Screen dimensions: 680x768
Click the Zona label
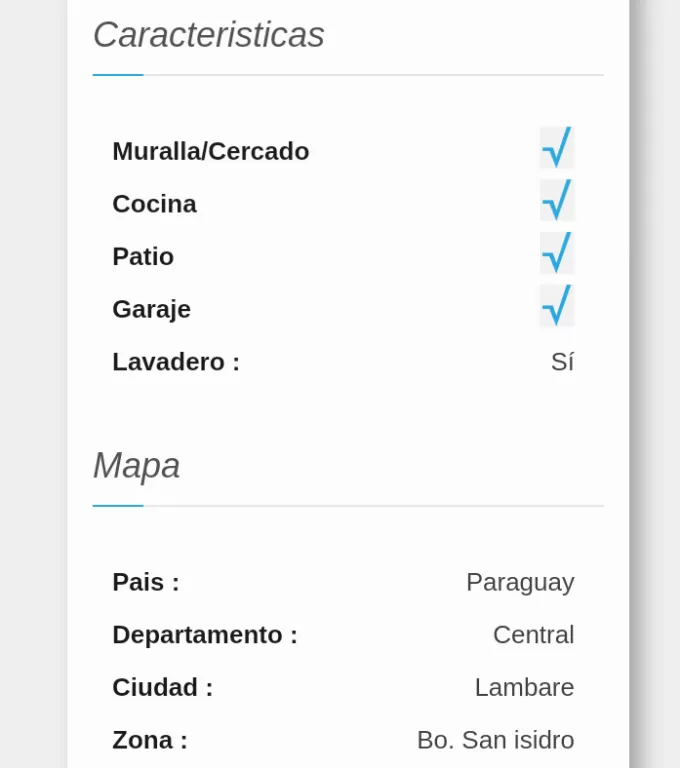[150, 740]
